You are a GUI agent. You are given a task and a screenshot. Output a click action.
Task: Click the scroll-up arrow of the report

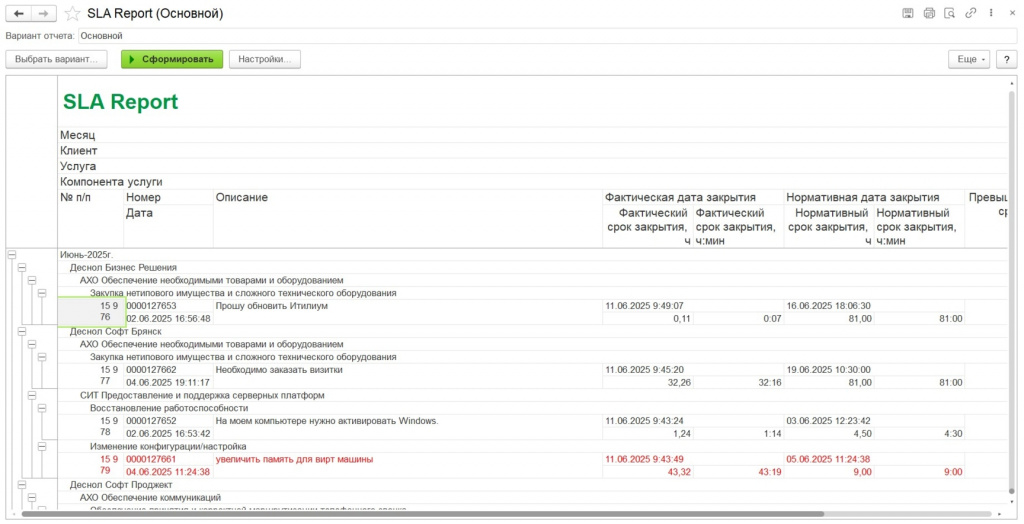(1012, 82)
